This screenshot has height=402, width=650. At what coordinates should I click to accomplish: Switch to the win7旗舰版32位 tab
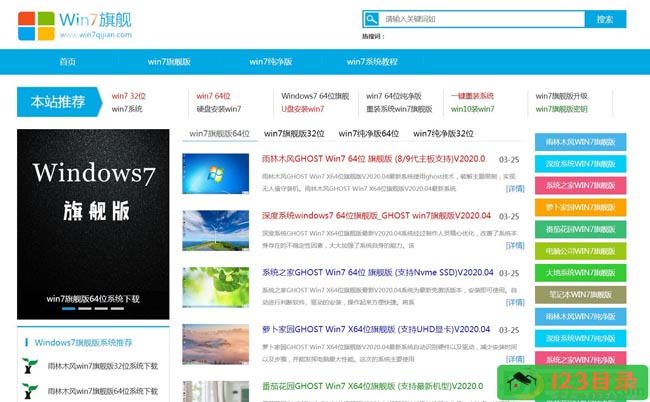tap(294, 133)
